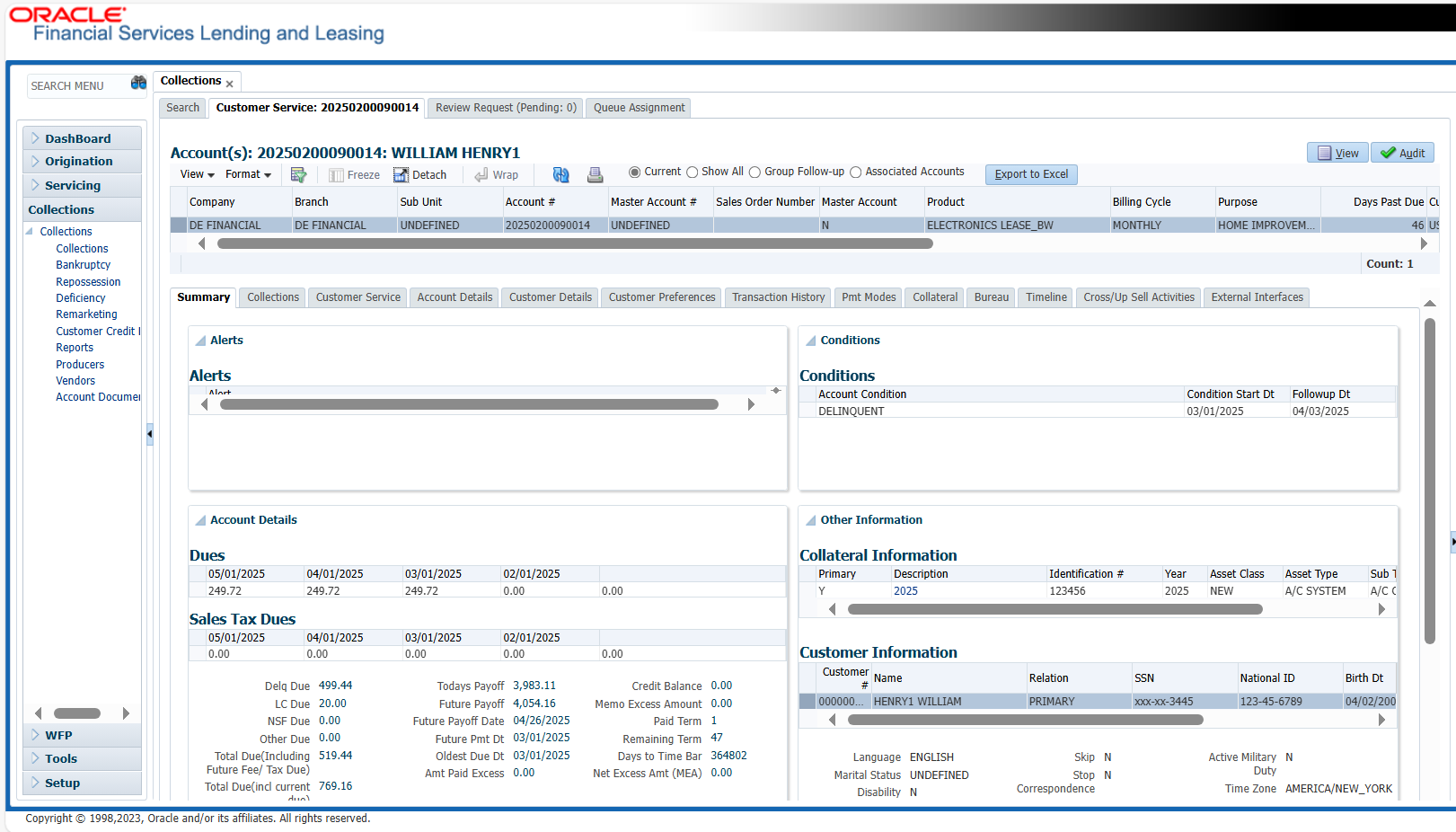1456x832 pixels.
Task: Switch to the Search tab
Action: coord(182,108)
